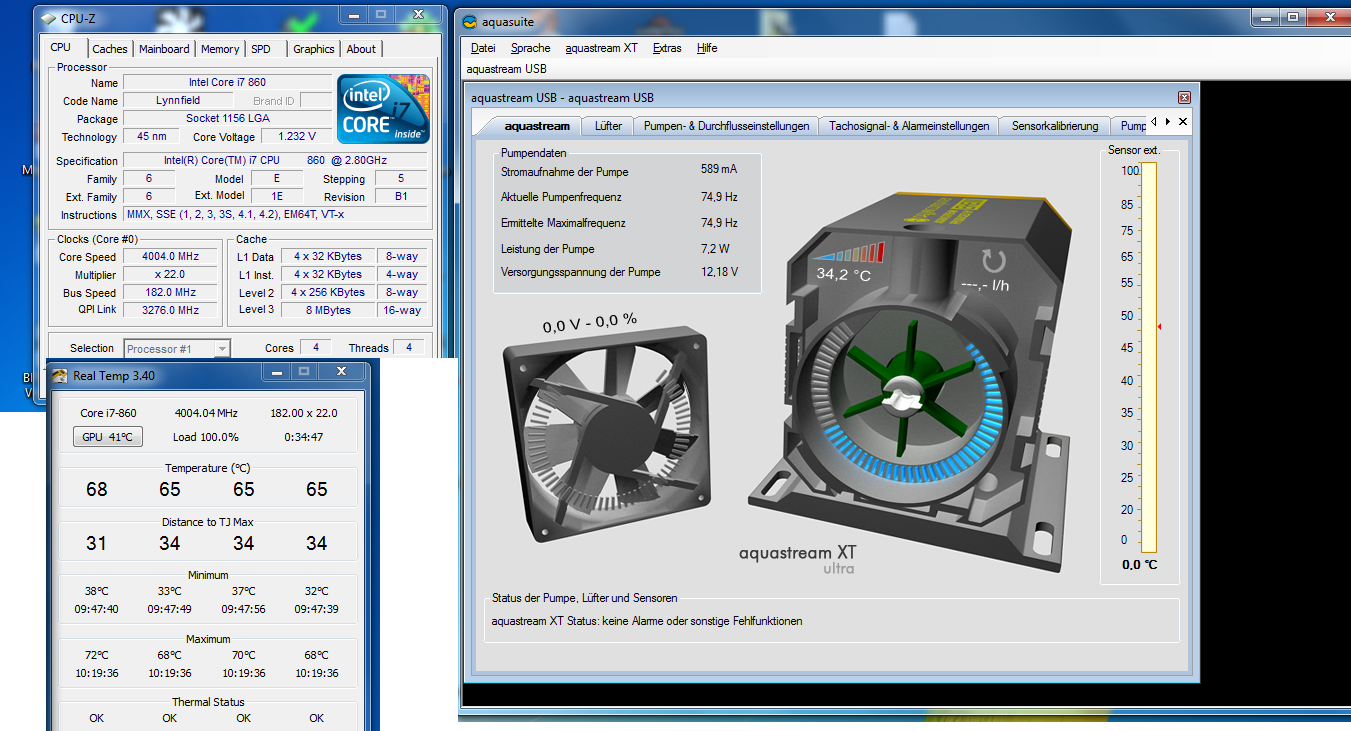
Task: Click the fan illustration in aquasuite
Action: click(x=608, y=434)
